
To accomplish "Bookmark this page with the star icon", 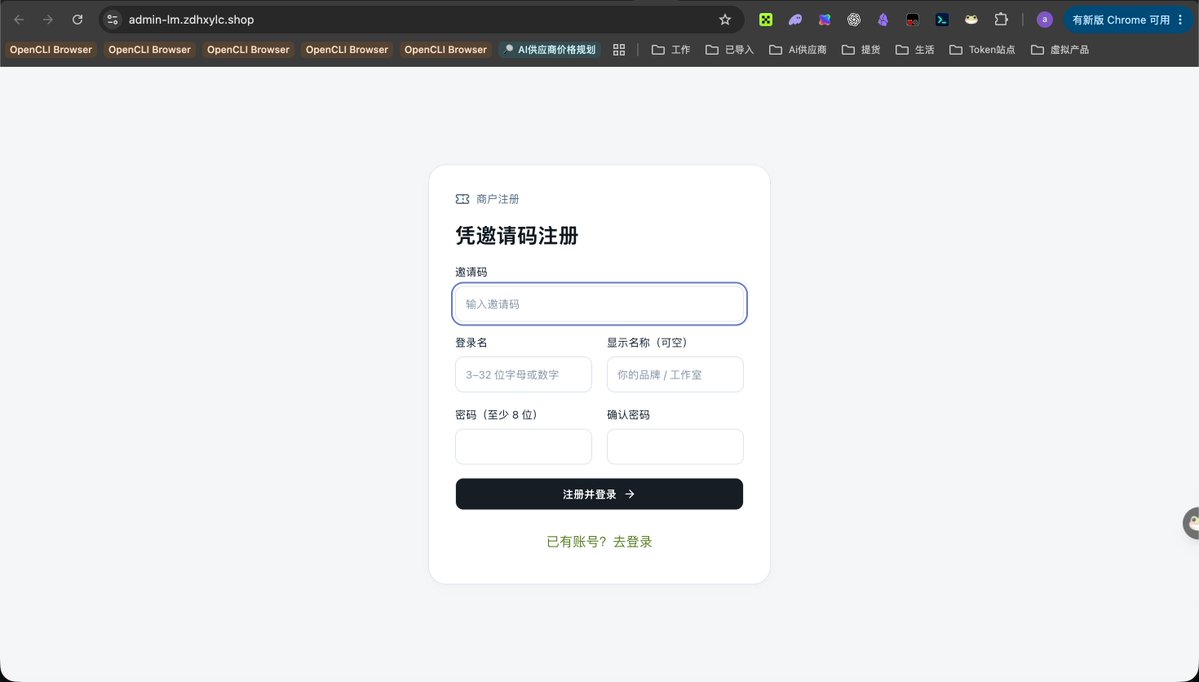I will pyautogui.click(x=725, y=20).
